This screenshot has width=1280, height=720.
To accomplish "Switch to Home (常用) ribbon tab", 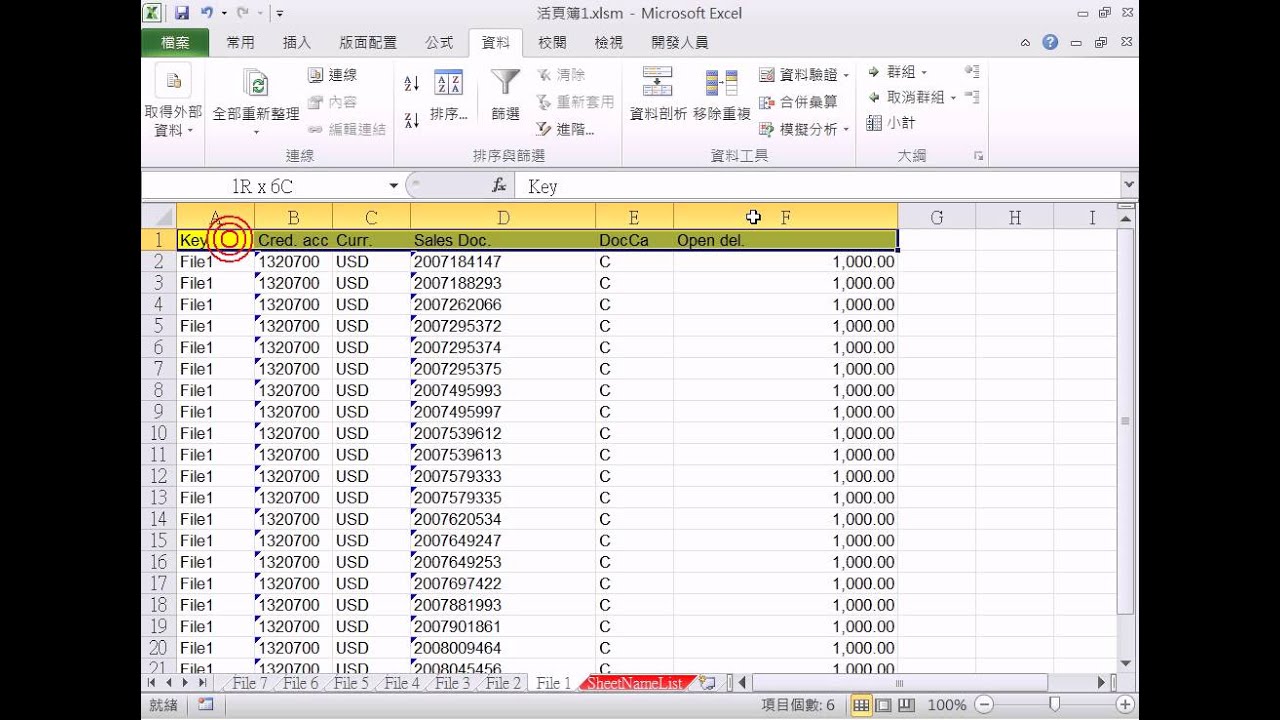I will [x=240, y=42].
